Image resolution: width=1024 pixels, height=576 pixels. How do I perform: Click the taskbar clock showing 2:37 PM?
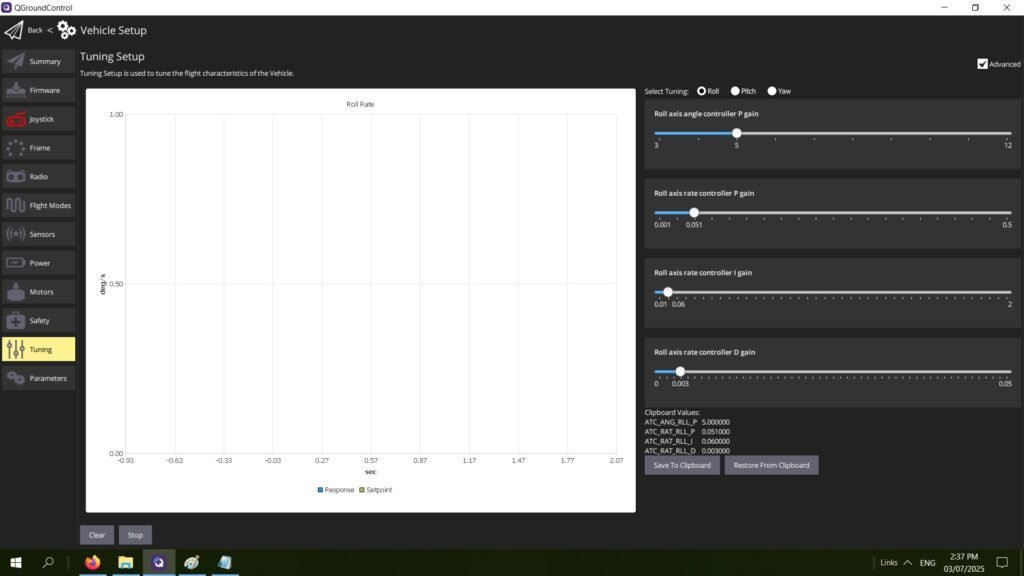tap(964, 562)
